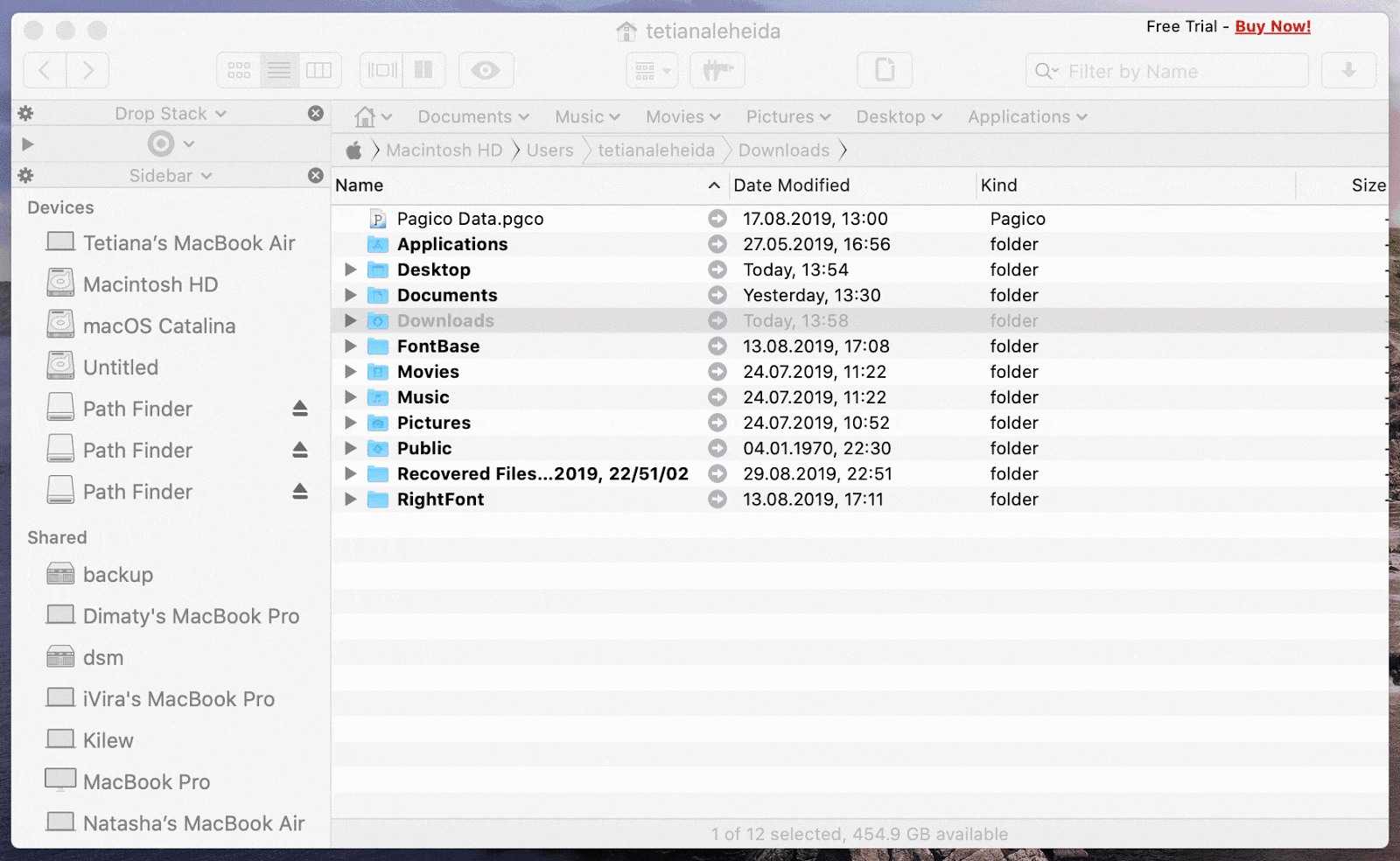The width and height of the screenshot is (1400, 861).
Task: Select backup shared server in sidebar
Action: coord(100,574)
